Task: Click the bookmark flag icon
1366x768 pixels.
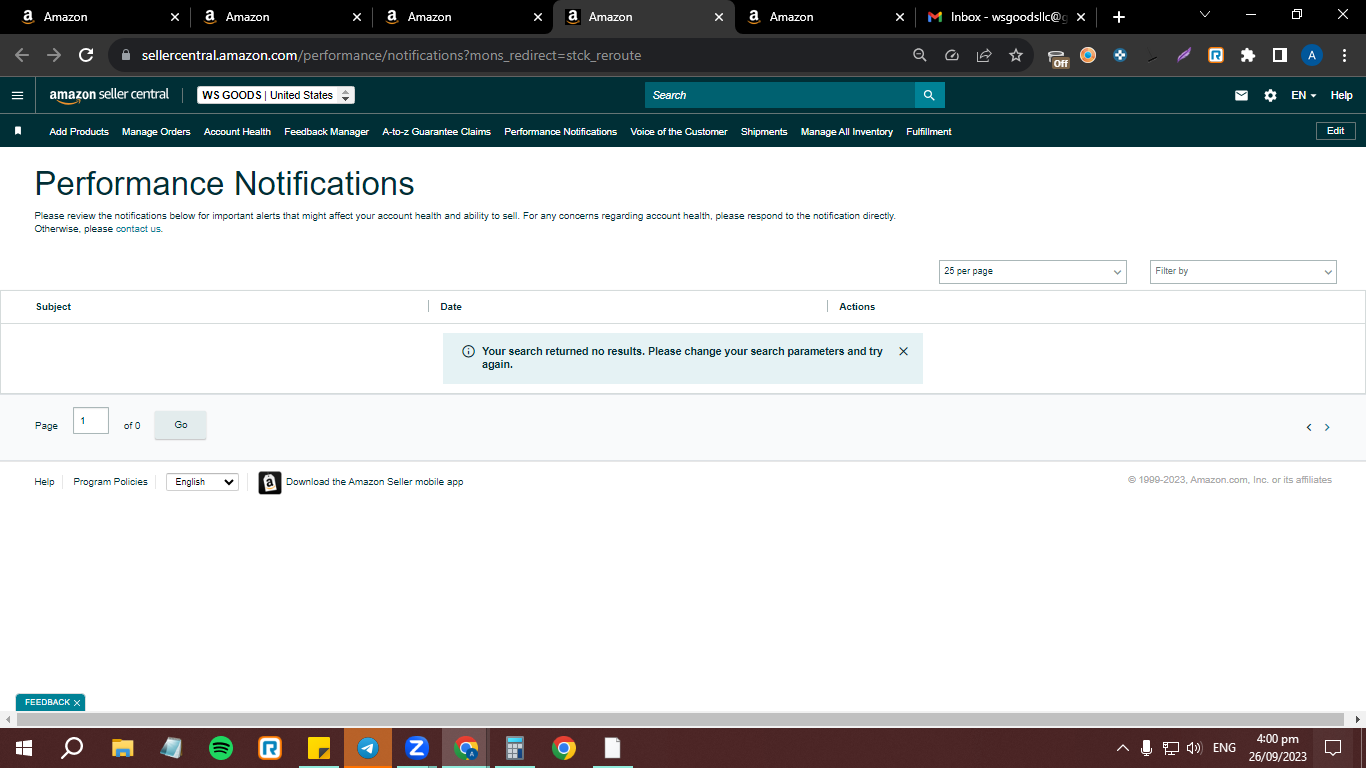Action: [x=18, y=131]
